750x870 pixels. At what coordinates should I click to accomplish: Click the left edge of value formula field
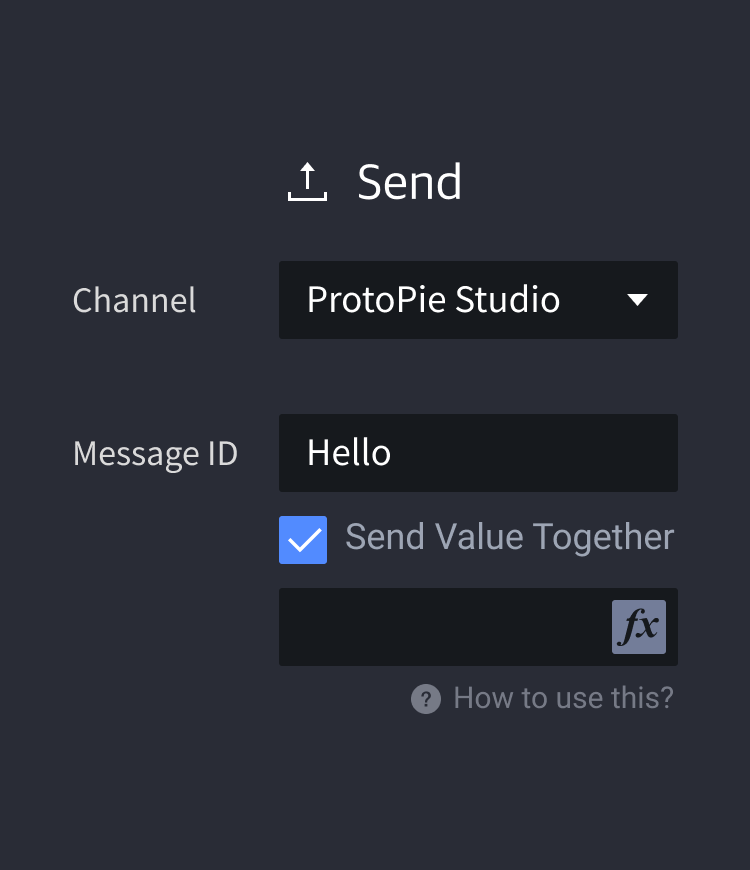point(294,627)
